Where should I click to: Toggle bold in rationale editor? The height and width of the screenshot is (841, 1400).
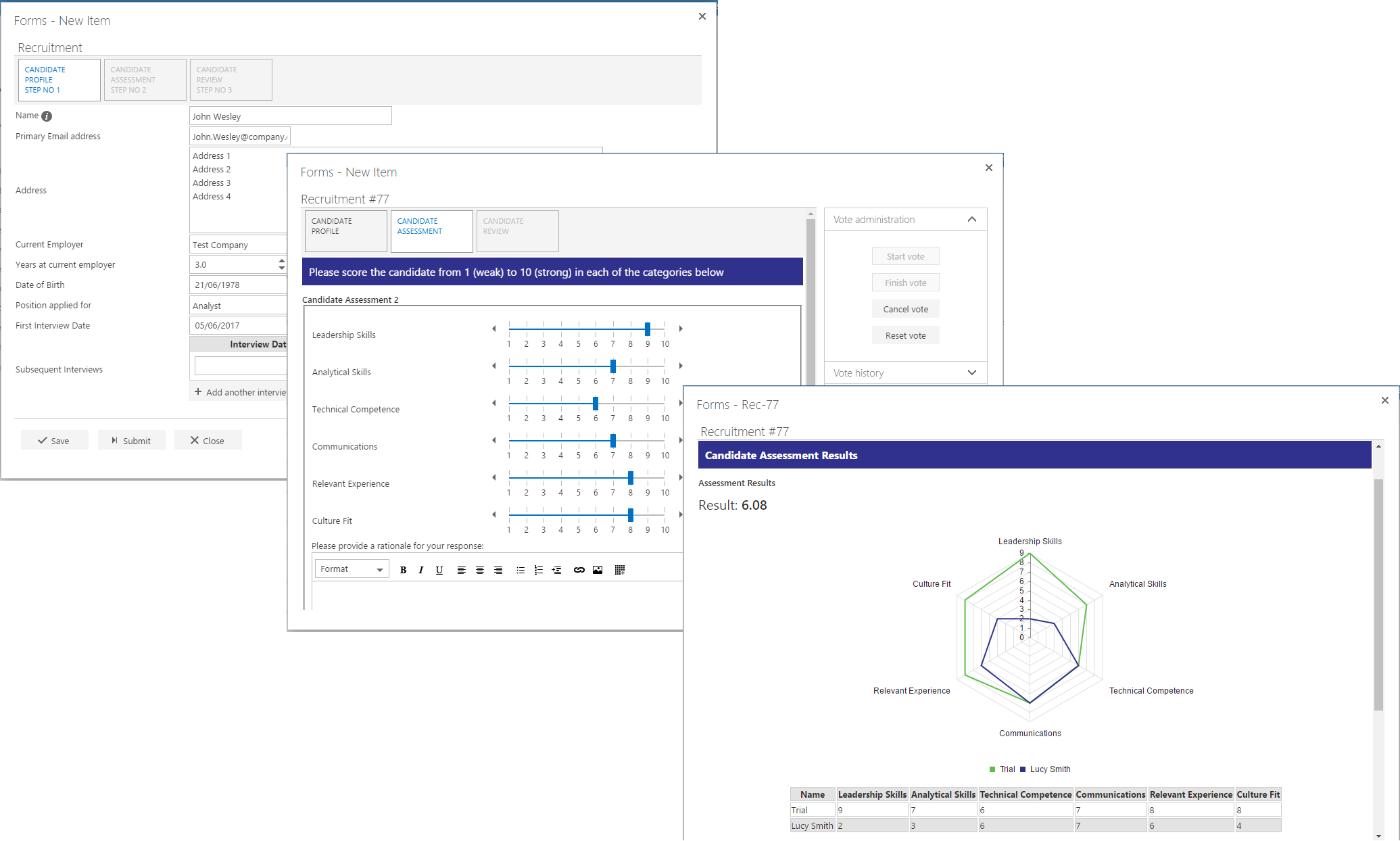tap(403, 570)
